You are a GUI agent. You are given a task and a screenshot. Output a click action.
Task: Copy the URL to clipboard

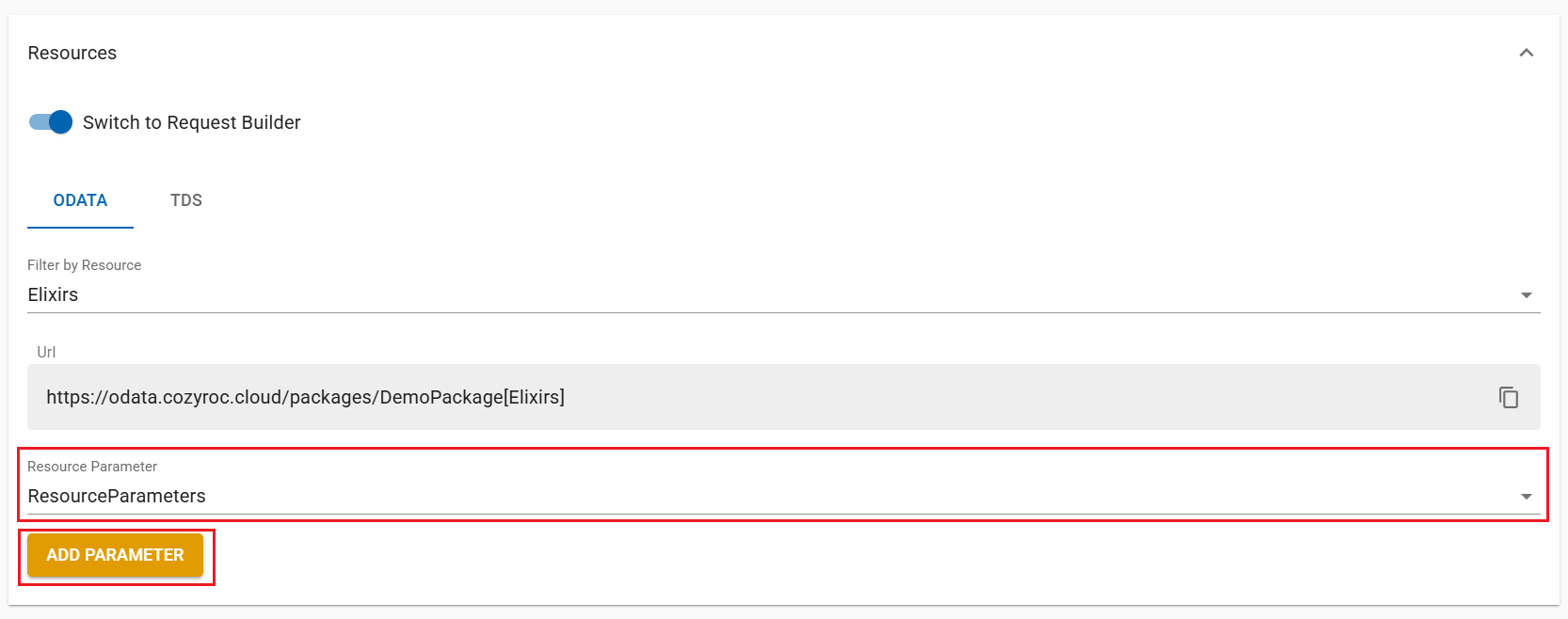click(x=1509, y=397)
